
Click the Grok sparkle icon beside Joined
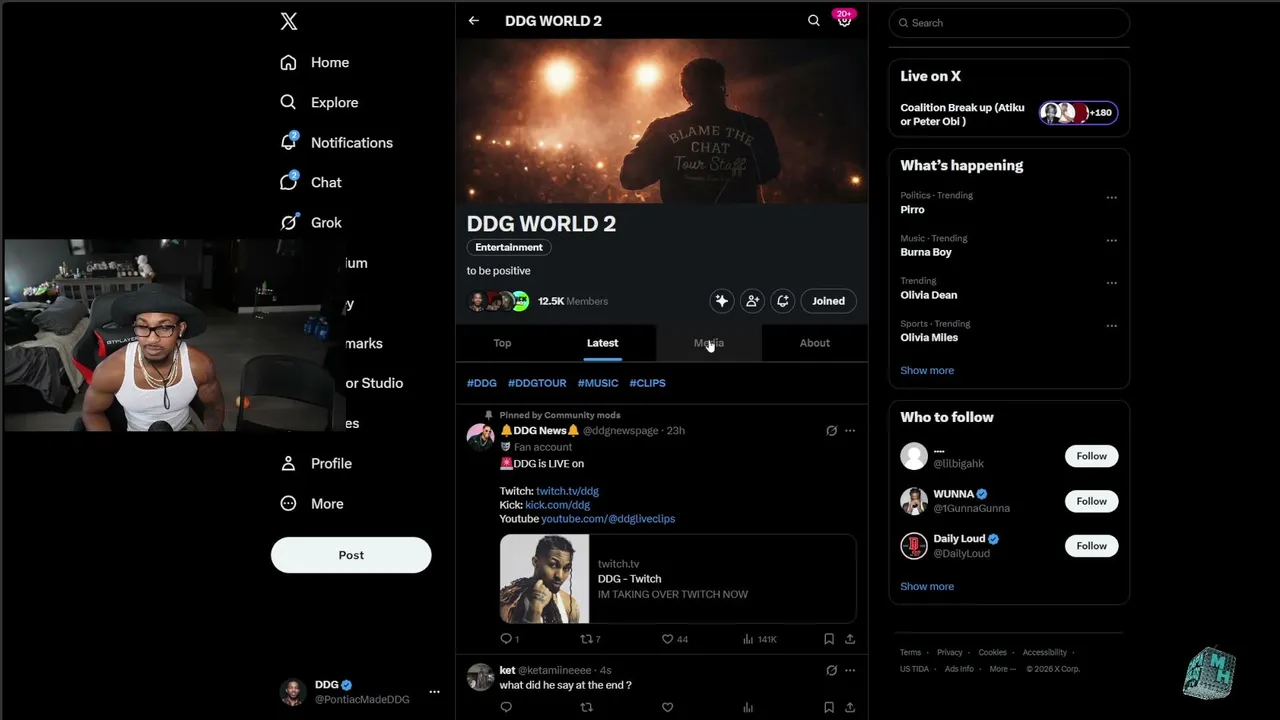pyautogui.click(x=722, y=301)
